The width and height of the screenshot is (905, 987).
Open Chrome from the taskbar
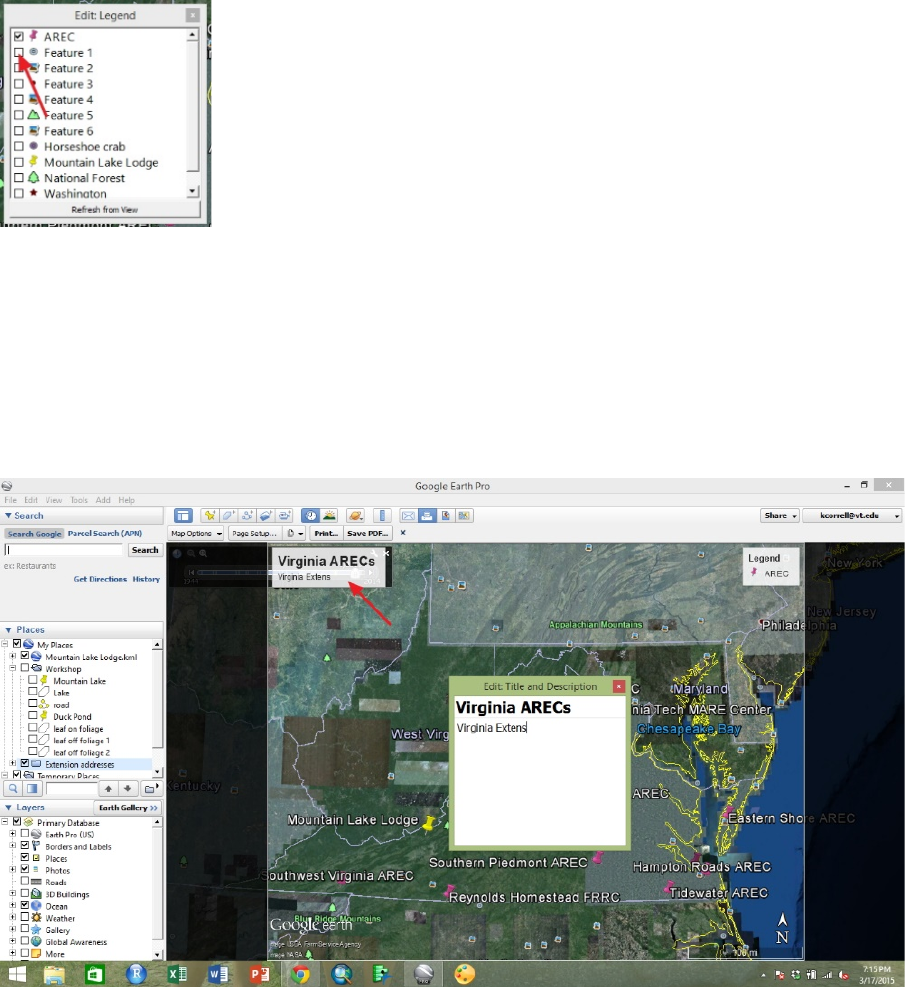300,974
